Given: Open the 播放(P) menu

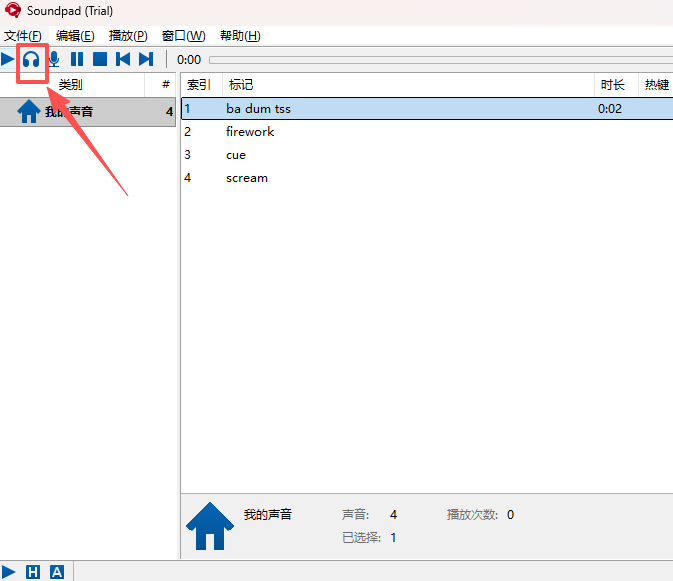Looking at the screenshot, I should pyautogui.click(x=128, y=36).
